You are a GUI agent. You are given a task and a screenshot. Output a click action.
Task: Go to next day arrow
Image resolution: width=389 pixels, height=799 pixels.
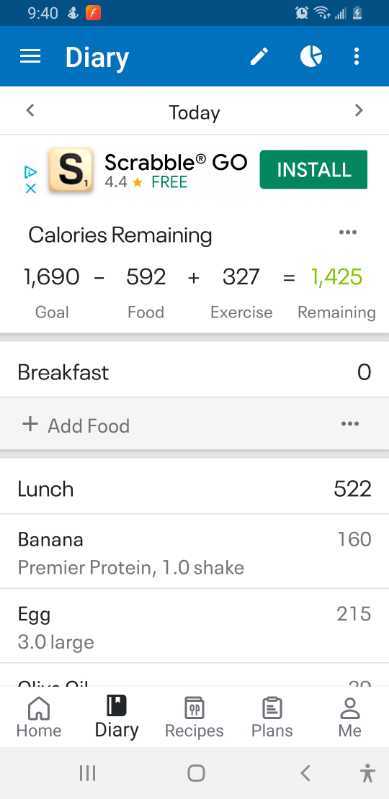(x=359, y=110)
